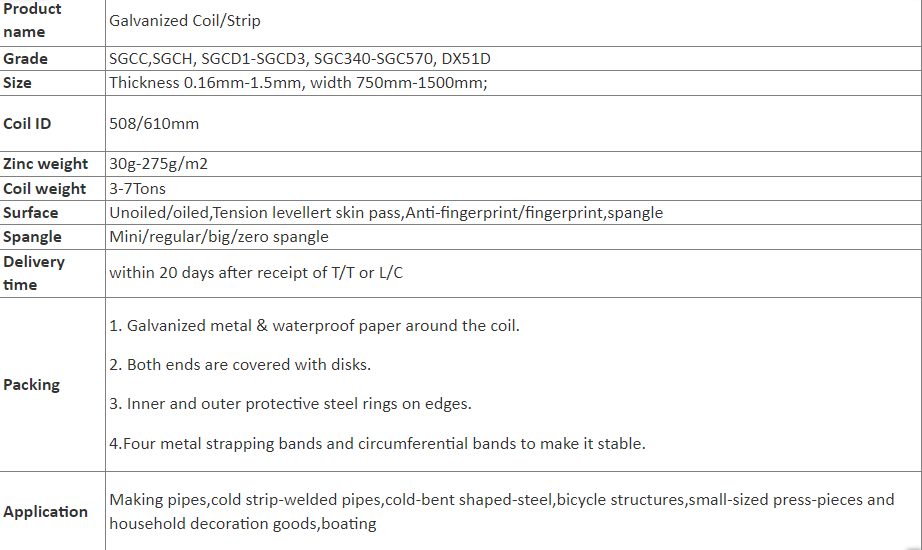Screen dimensions: 922x550
Task: Click the "Coil weight" label
Action: tap(45, 188)
